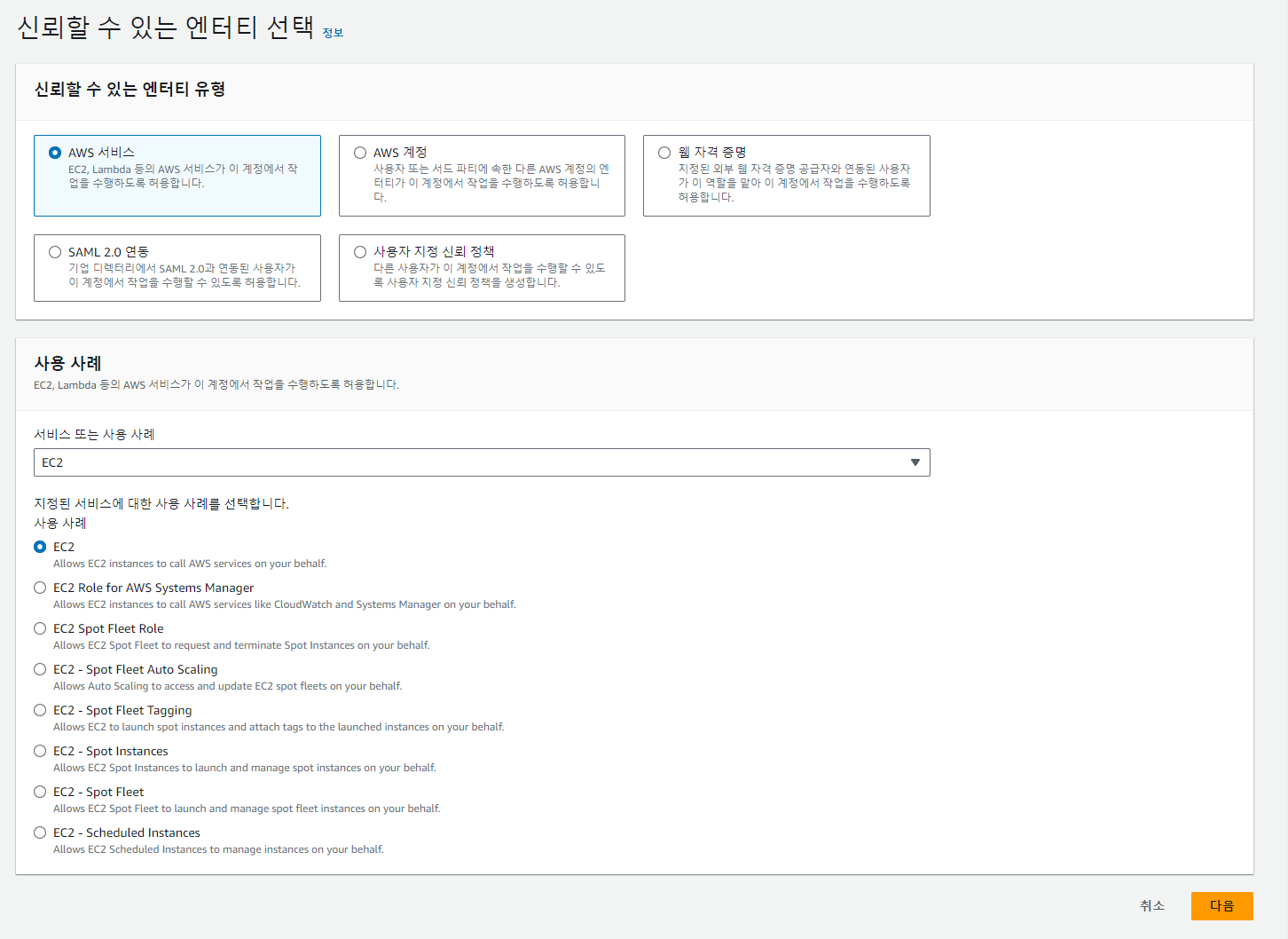
Task: Select the AWS 서비스 entity type radio
Action: click(55, 153)
